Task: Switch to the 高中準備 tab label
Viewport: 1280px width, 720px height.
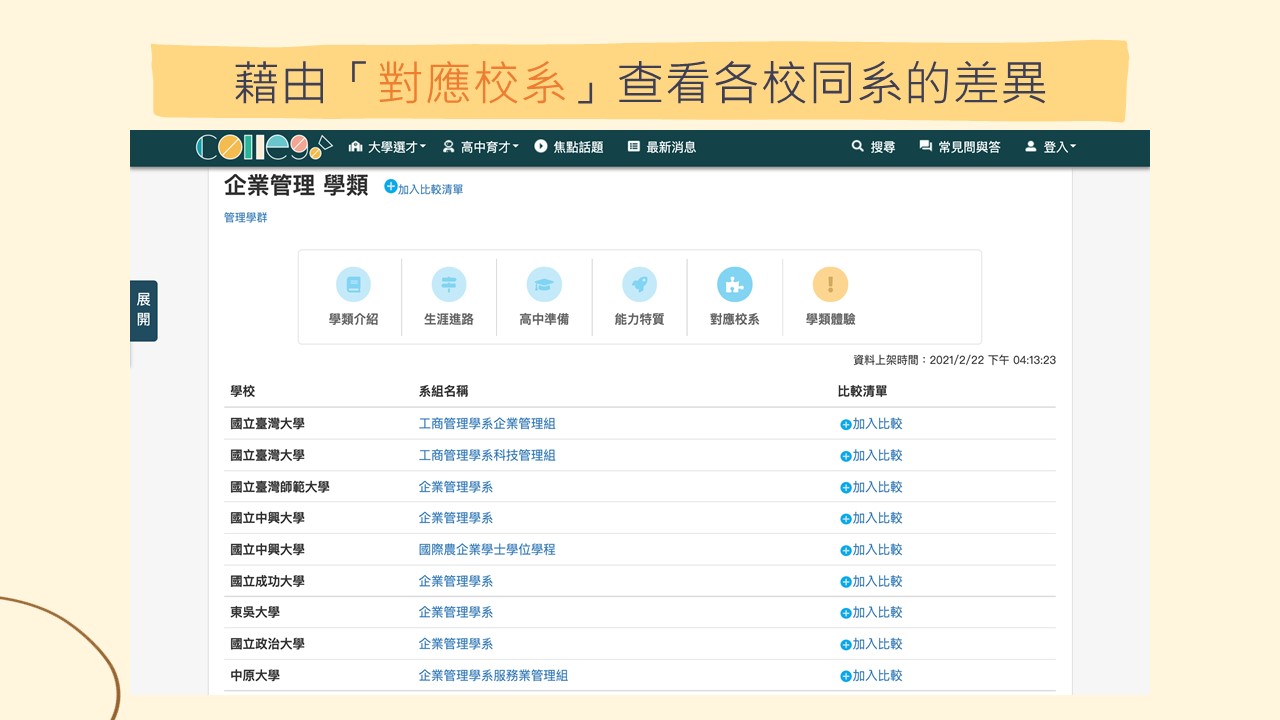Action: 544,320
